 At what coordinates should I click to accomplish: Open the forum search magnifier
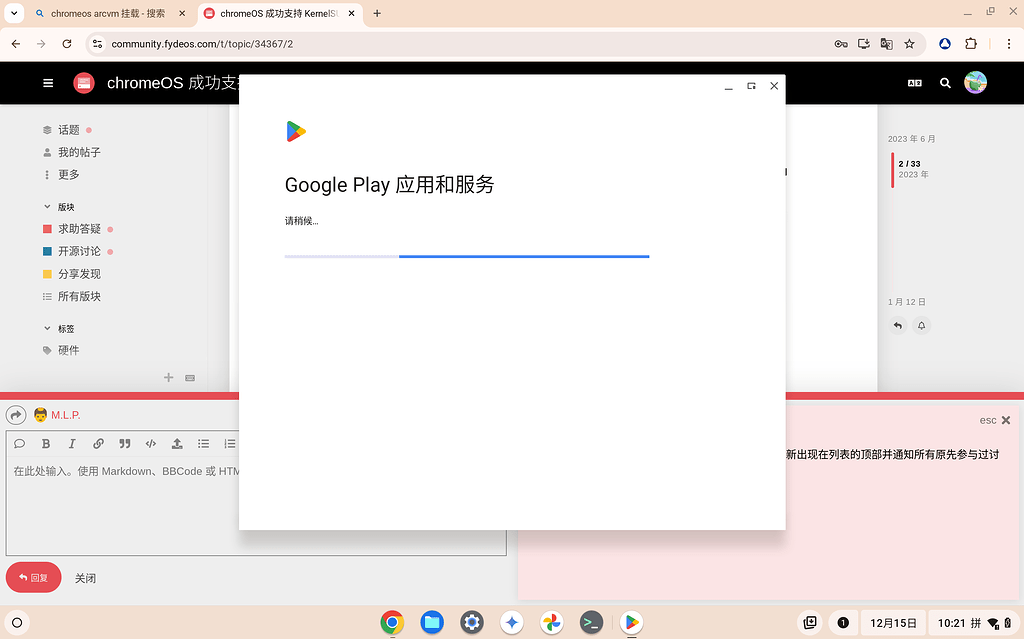coord(945,83)
